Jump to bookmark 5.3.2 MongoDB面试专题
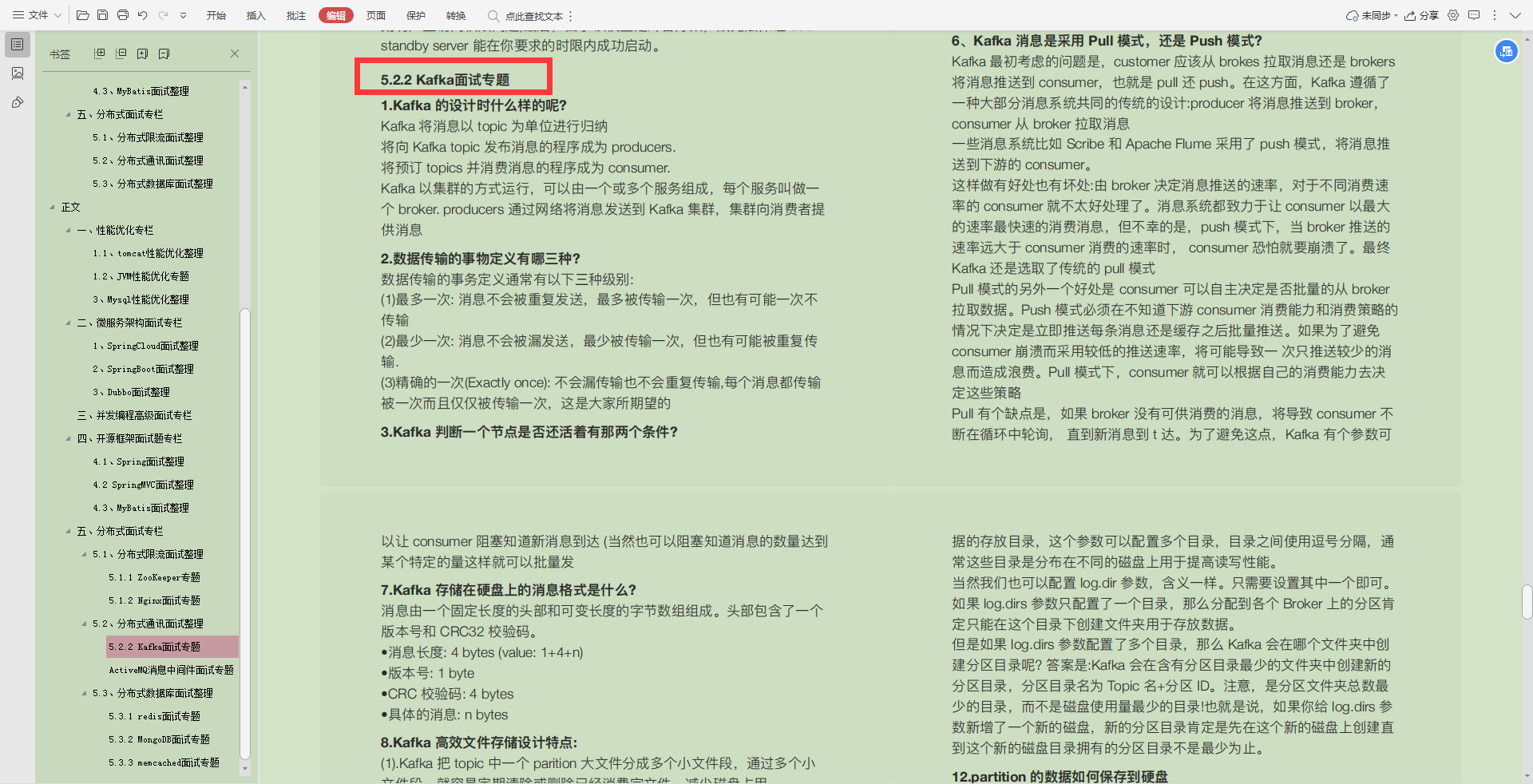This screenshot has width=1533, height=784. pyautogui.click(x=160, y=739)
